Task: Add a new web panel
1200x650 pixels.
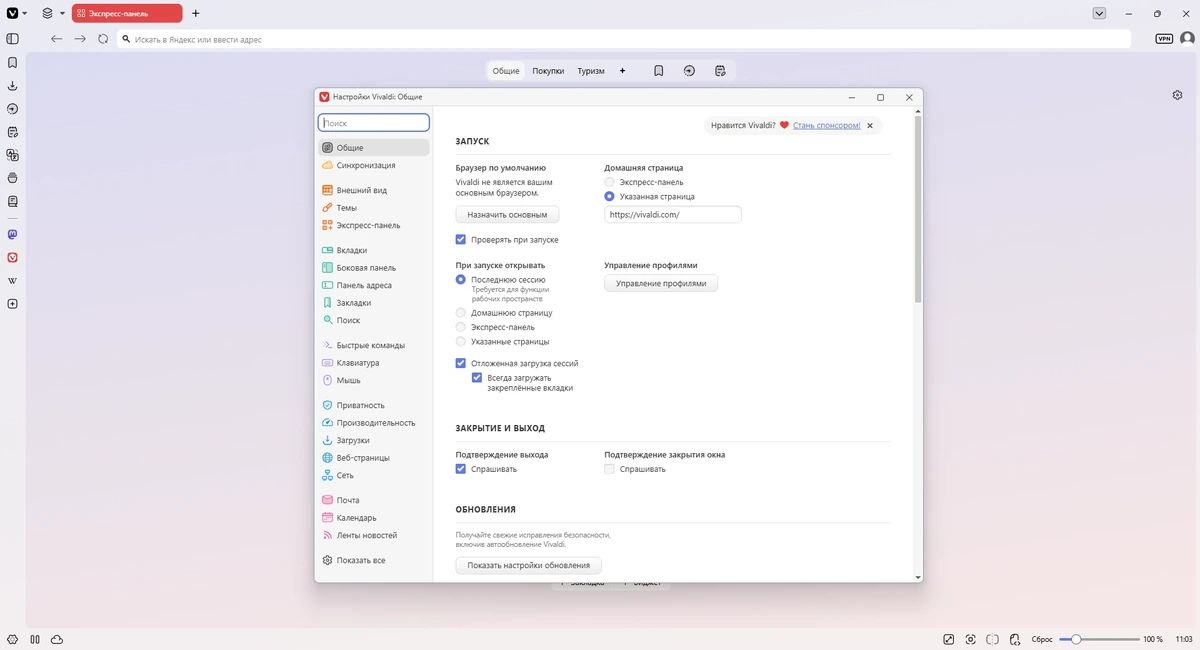Action: (12, 304)
